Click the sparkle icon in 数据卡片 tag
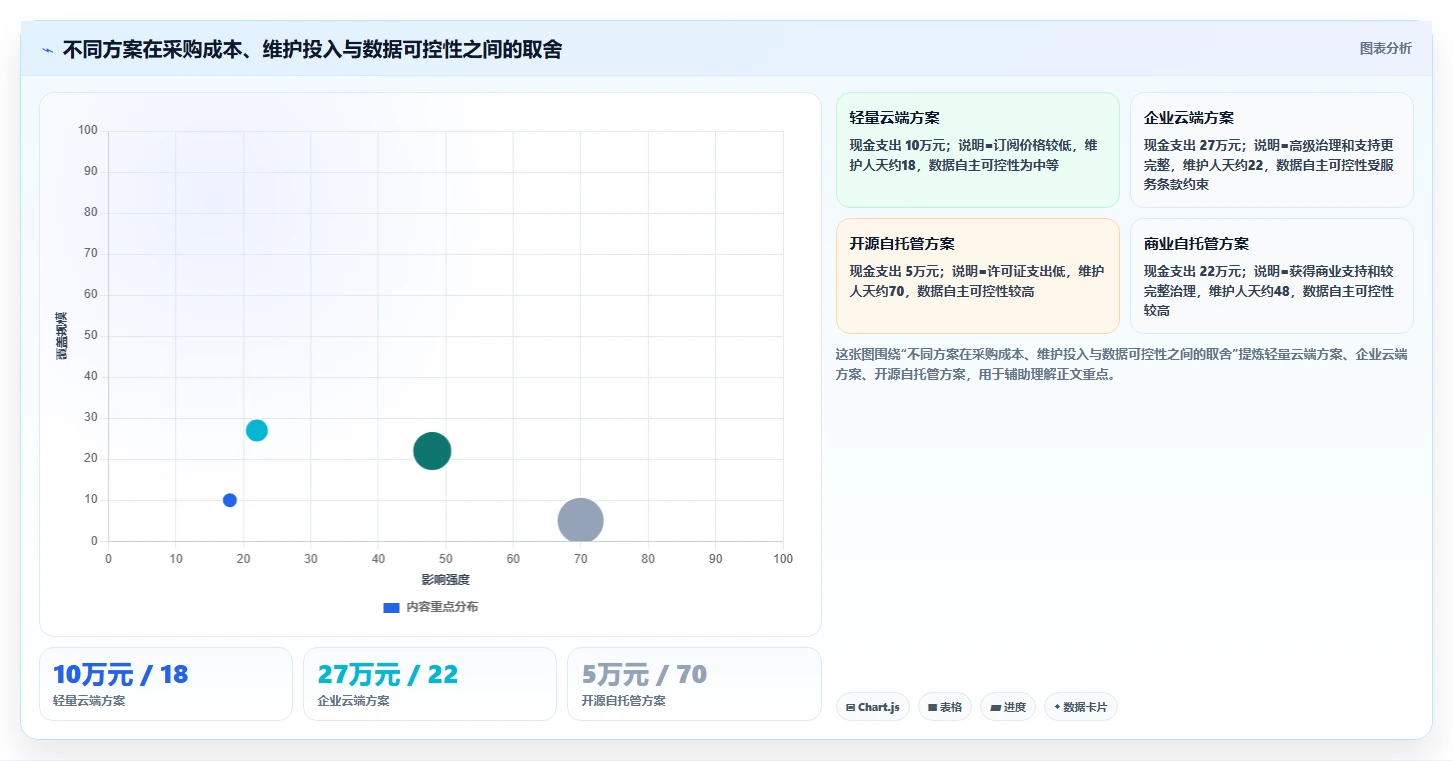This screenshot has height=761, width=1453. (x=1057, y=707)
